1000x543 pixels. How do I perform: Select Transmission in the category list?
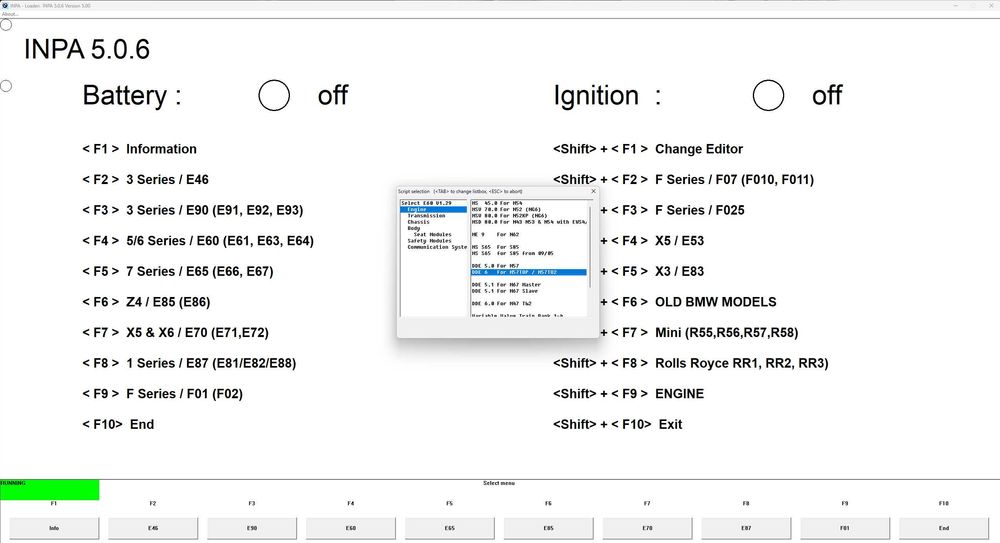(426, 215)
